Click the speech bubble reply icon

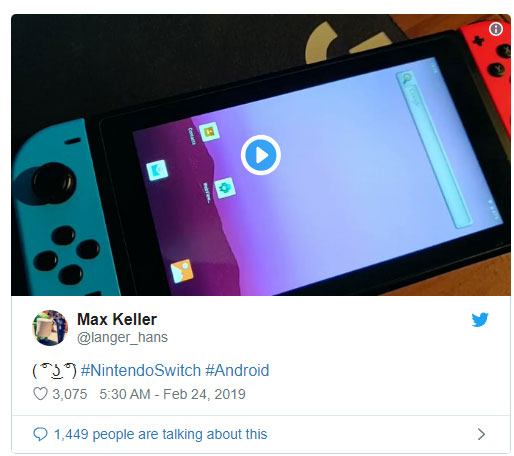pyautogui.click(x=40, y=434)
